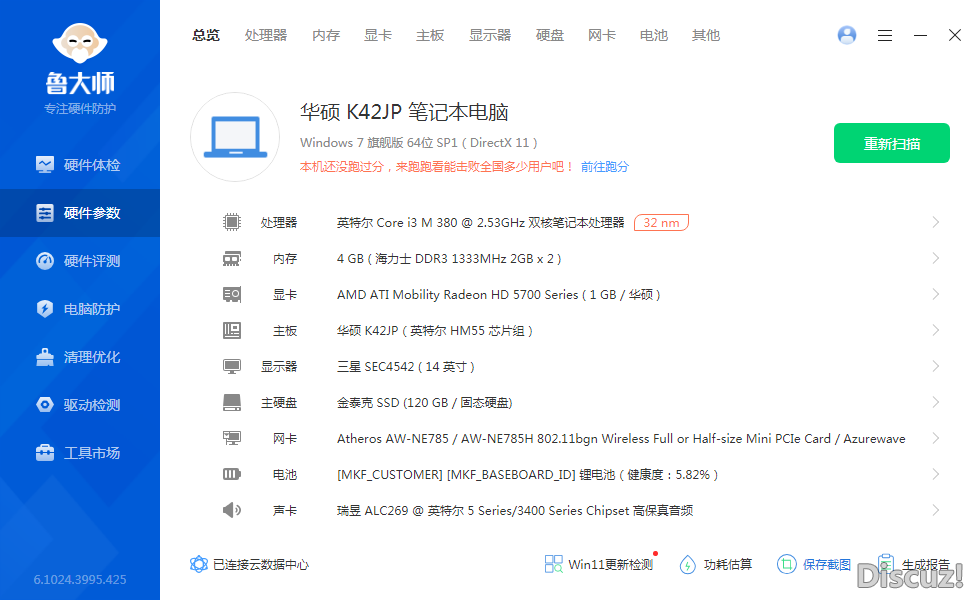Follow the 前往跑分 link
Viewport: 980px width, 600px height.
click(x=604, y=167)
